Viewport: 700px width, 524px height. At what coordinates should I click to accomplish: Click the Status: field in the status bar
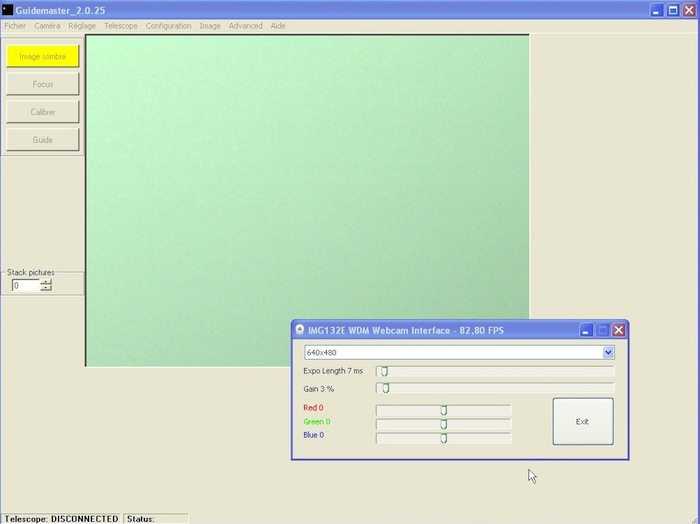[x=155, y=519]
